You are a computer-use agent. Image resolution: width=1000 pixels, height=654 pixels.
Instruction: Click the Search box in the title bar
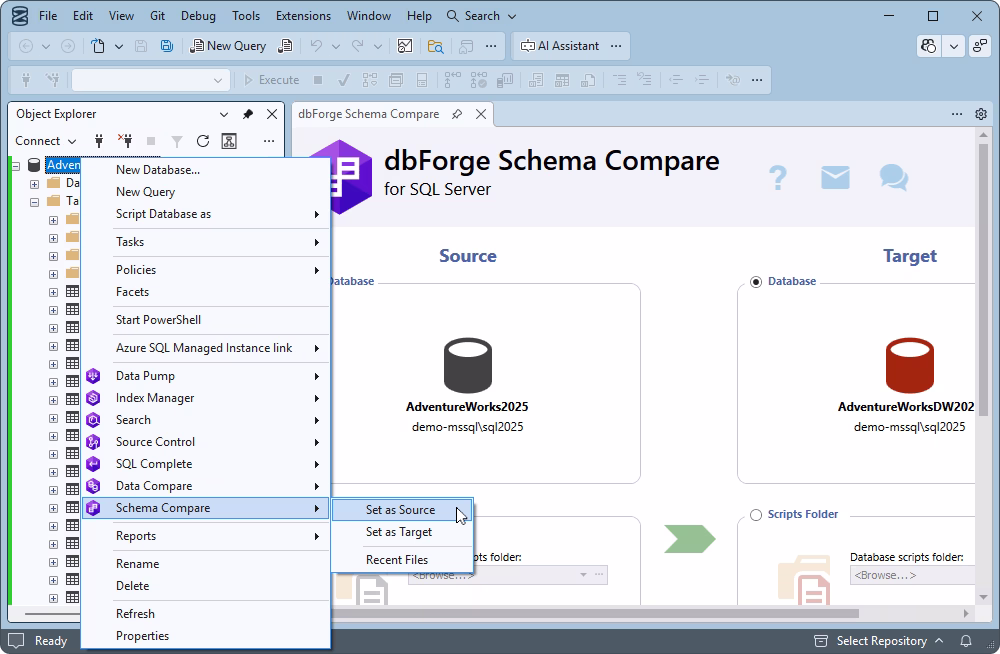[x=482, y=16]
